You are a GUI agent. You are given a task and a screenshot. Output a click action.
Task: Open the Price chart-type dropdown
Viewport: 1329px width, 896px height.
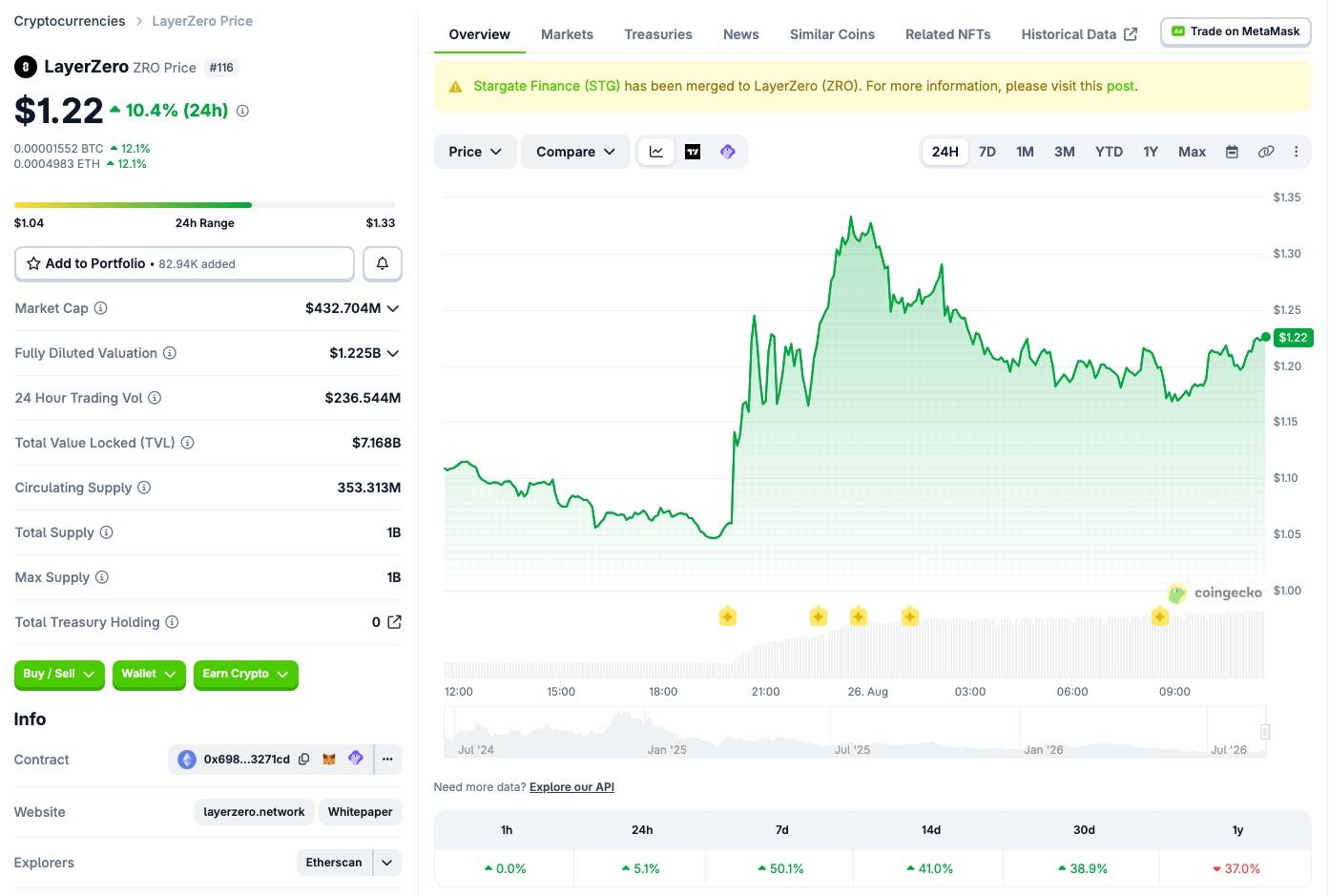pos(475,152)
